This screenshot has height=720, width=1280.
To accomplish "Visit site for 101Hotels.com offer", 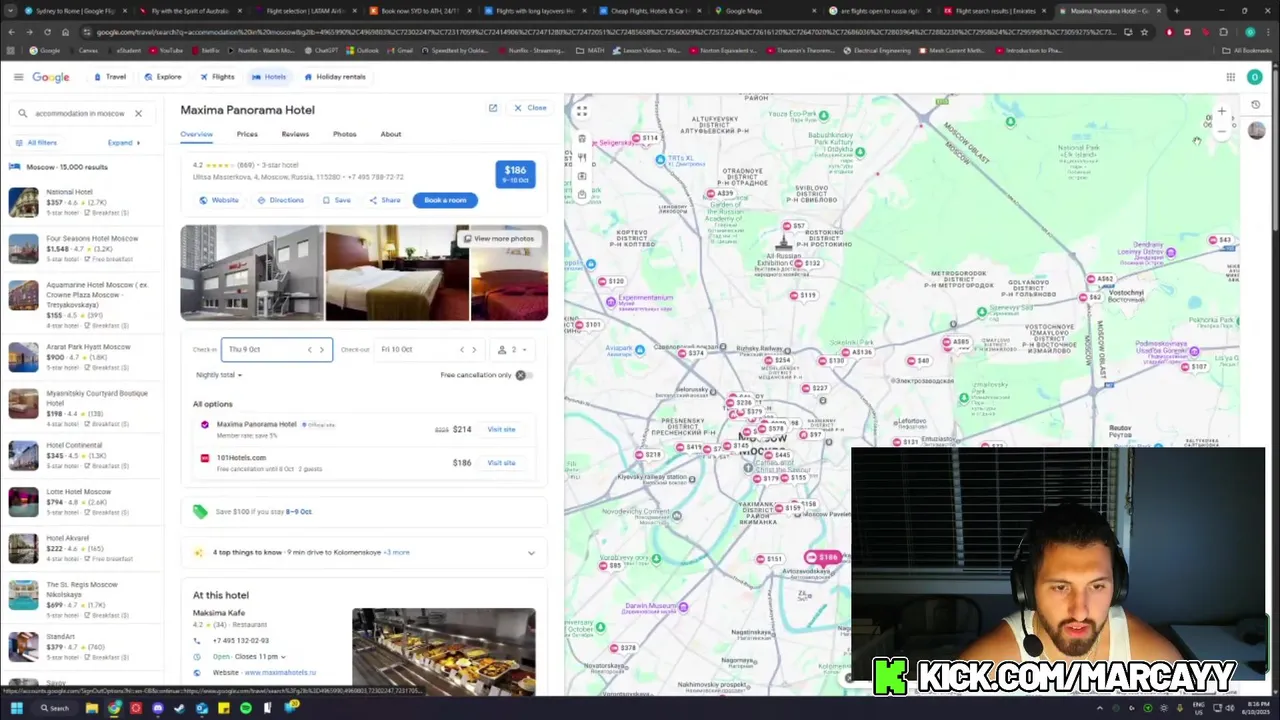I will click(501, 463).
